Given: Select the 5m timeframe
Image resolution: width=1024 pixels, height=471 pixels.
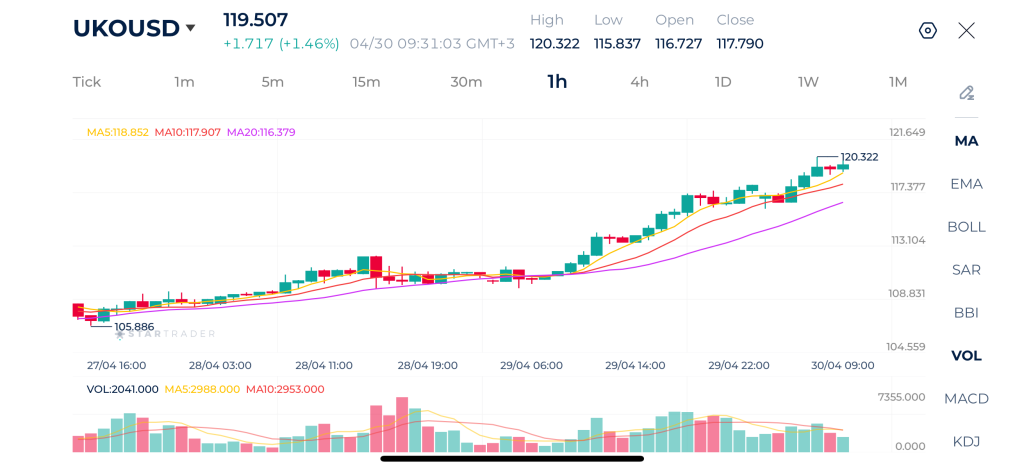Looking at the screenshot, I should pyautogui.click(x=273, y=82).
